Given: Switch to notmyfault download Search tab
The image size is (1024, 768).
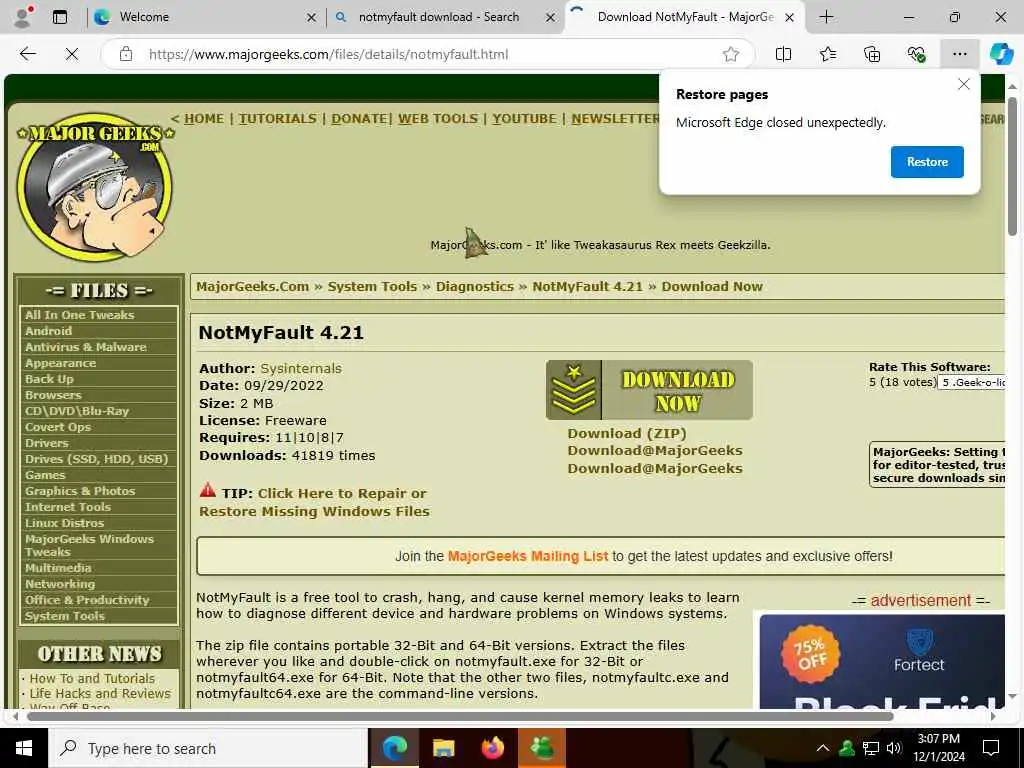Looking at the screenshot, I should [445, 17].
